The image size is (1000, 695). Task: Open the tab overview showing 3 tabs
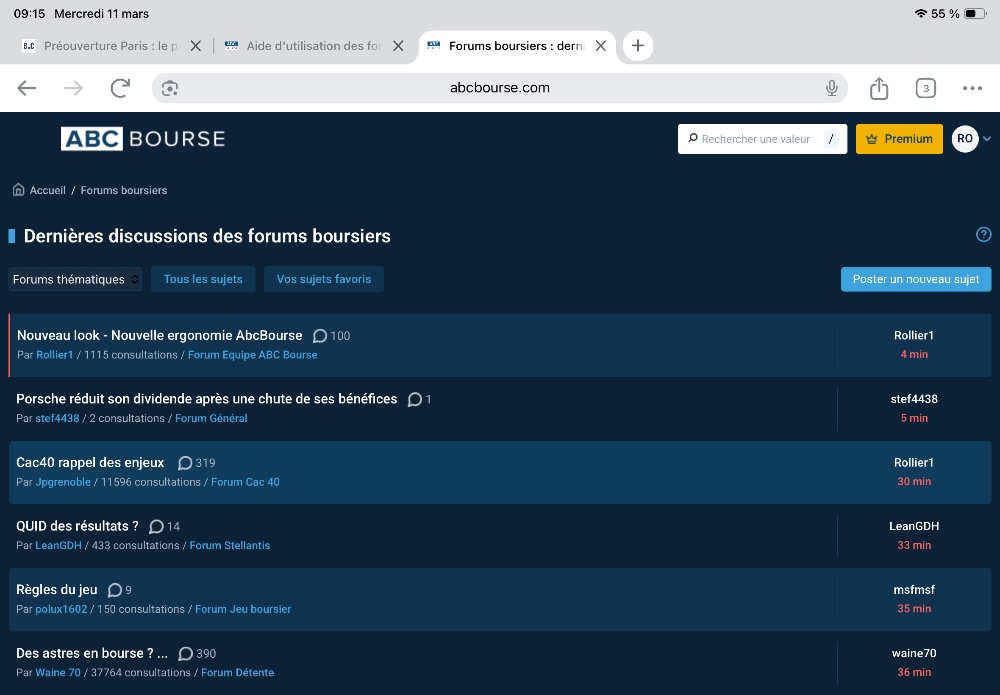(x=926, y=88)
